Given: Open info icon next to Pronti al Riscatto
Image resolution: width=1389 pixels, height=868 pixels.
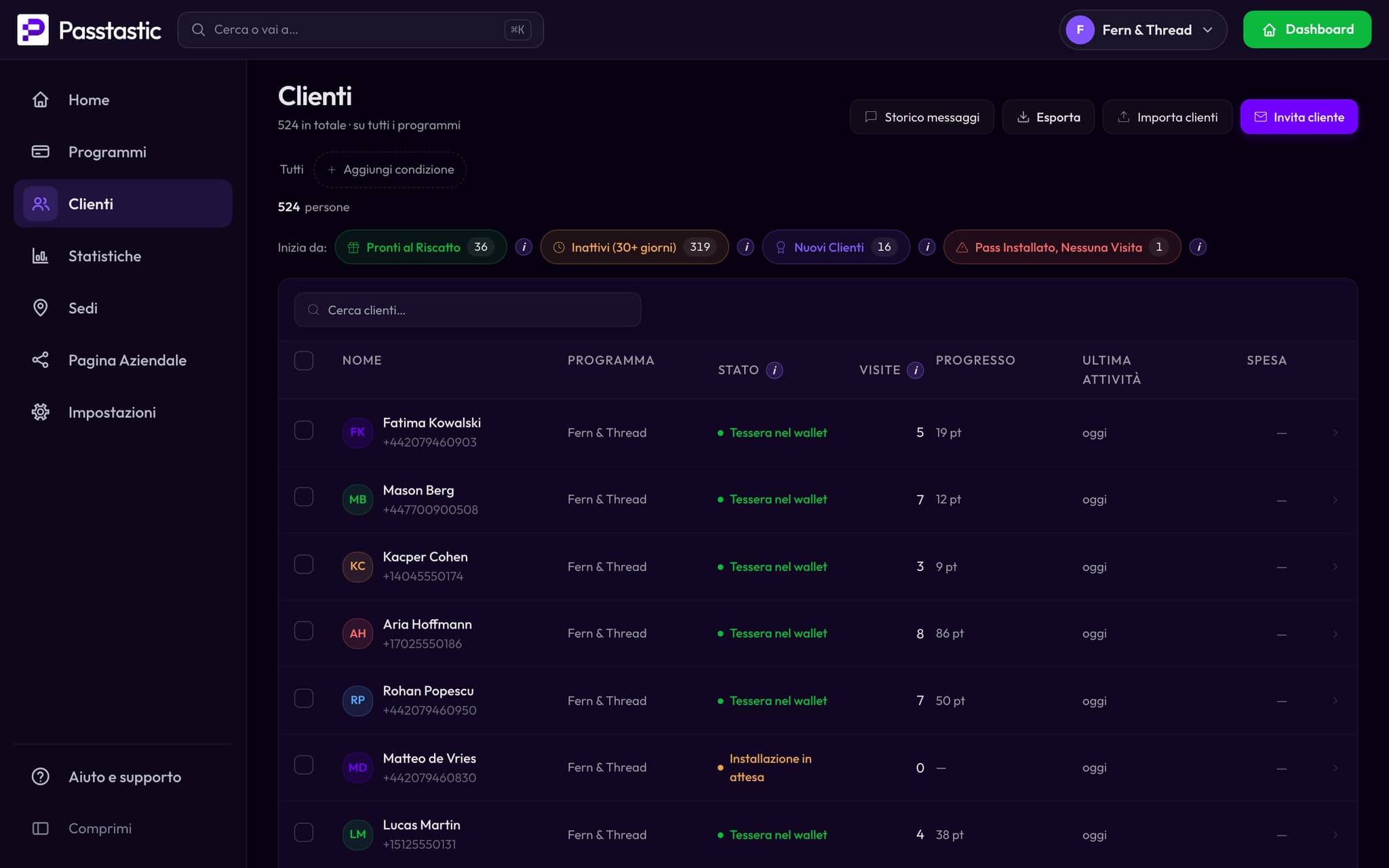Looking at the screenshot, I should click(524, 247).
